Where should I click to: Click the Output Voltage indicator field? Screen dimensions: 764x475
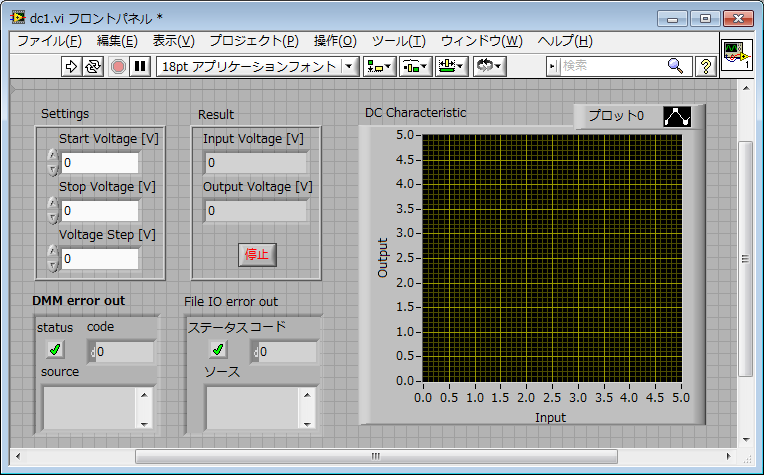[256, 210]
